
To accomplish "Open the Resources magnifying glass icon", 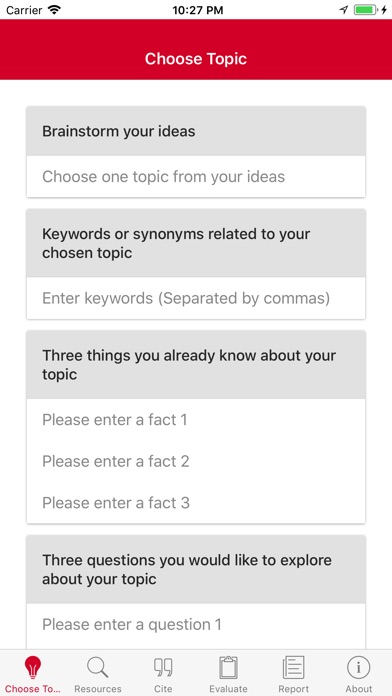I will click(98, 667).
